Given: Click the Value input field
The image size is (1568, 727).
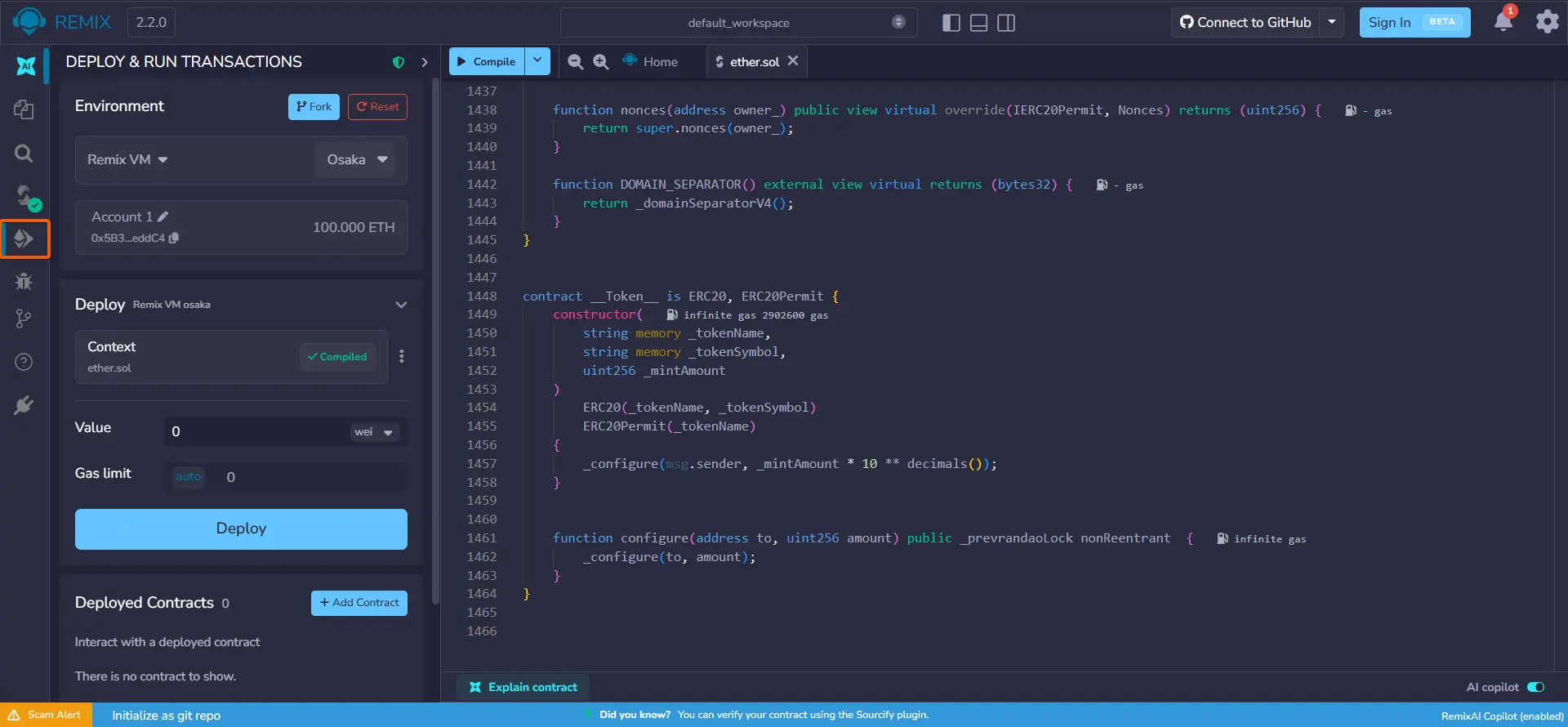Looking at the screenshot, I should (257, 431).
